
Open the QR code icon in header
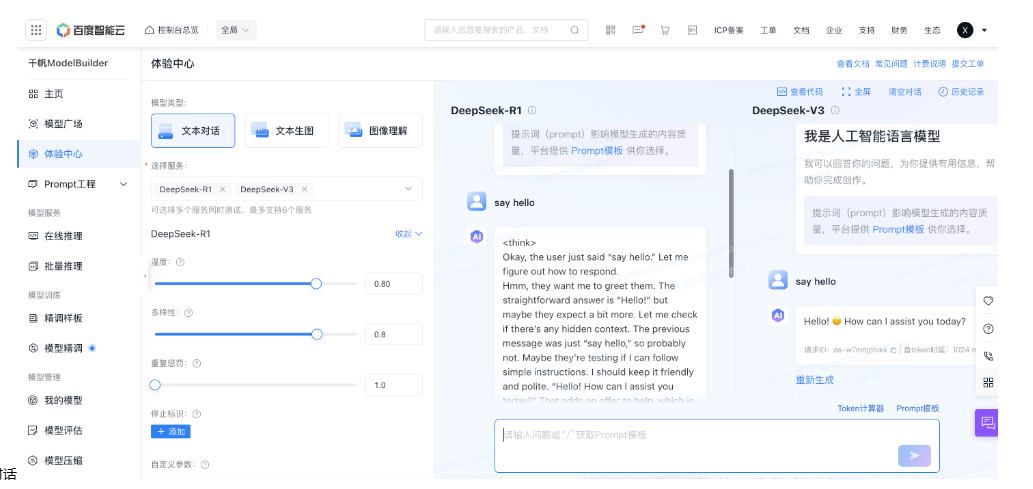pyautogui.click(x=610, y=30)
